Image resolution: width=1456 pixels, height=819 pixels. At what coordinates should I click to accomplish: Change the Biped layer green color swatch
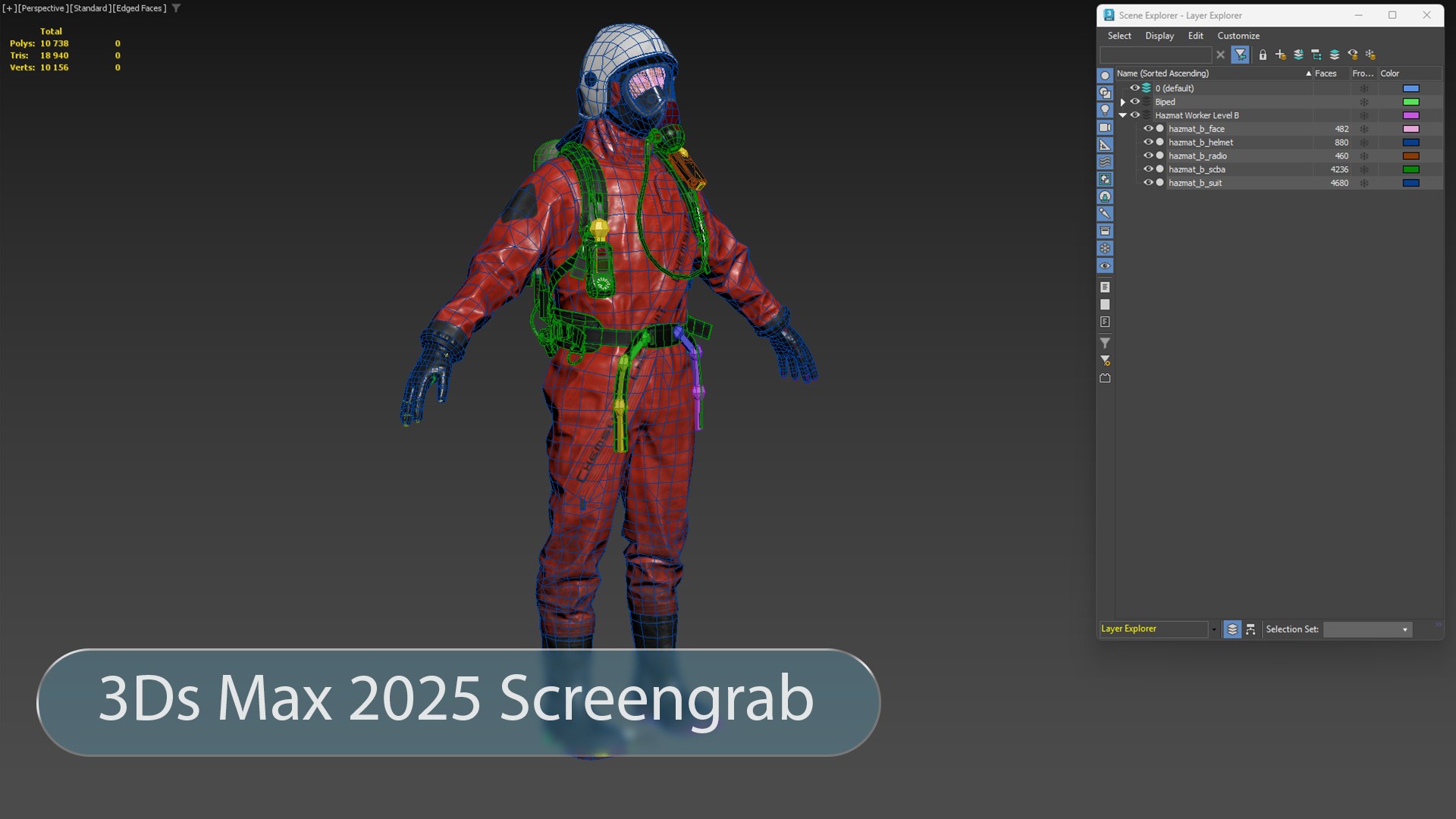[1410, 102]
